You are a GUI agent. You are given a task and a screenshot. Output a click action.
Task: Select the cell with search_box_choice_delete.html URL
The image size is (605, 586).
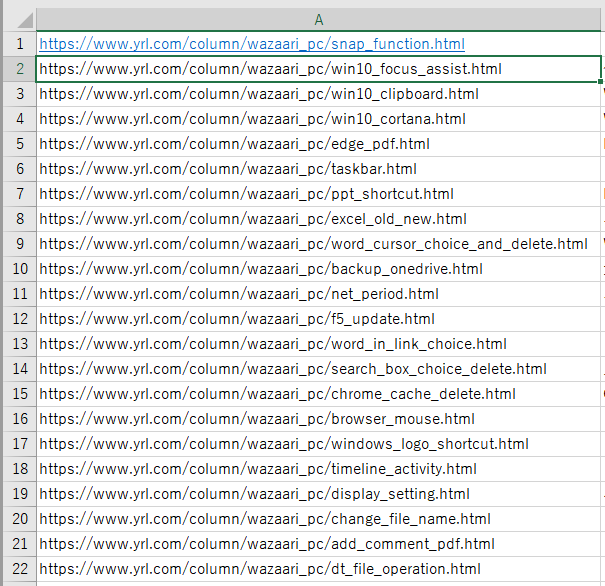tap(319, 369)
